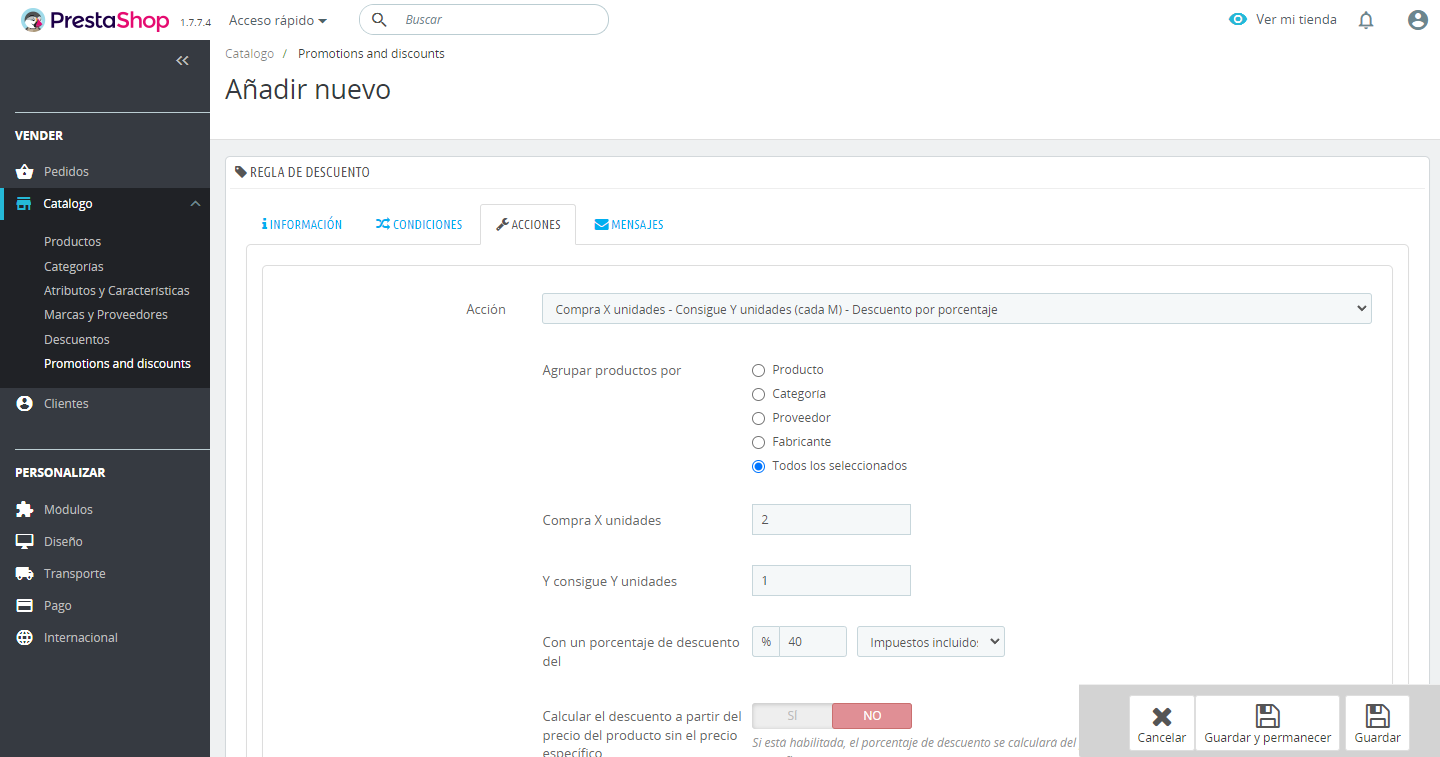Click the Pedidos basket icon
Viewport: 1440px width, 757px height.
click(x=25, y=172)
